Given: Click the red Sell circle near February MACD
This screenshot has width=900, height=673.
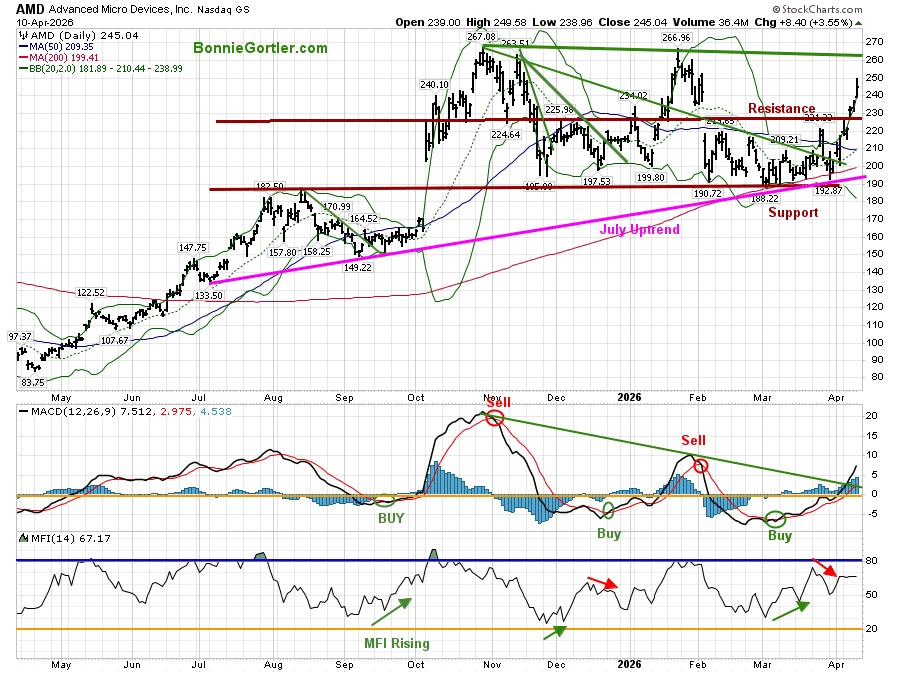Looking at the screenshot, I should click(x=701, y=465).
